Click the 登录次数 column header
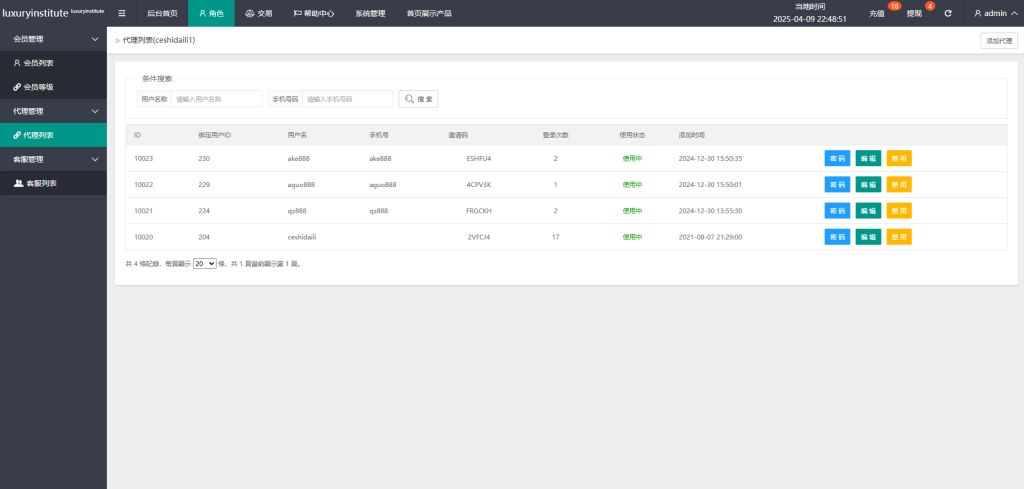This screenshot has height=489, width=1024. click(556, 135)
